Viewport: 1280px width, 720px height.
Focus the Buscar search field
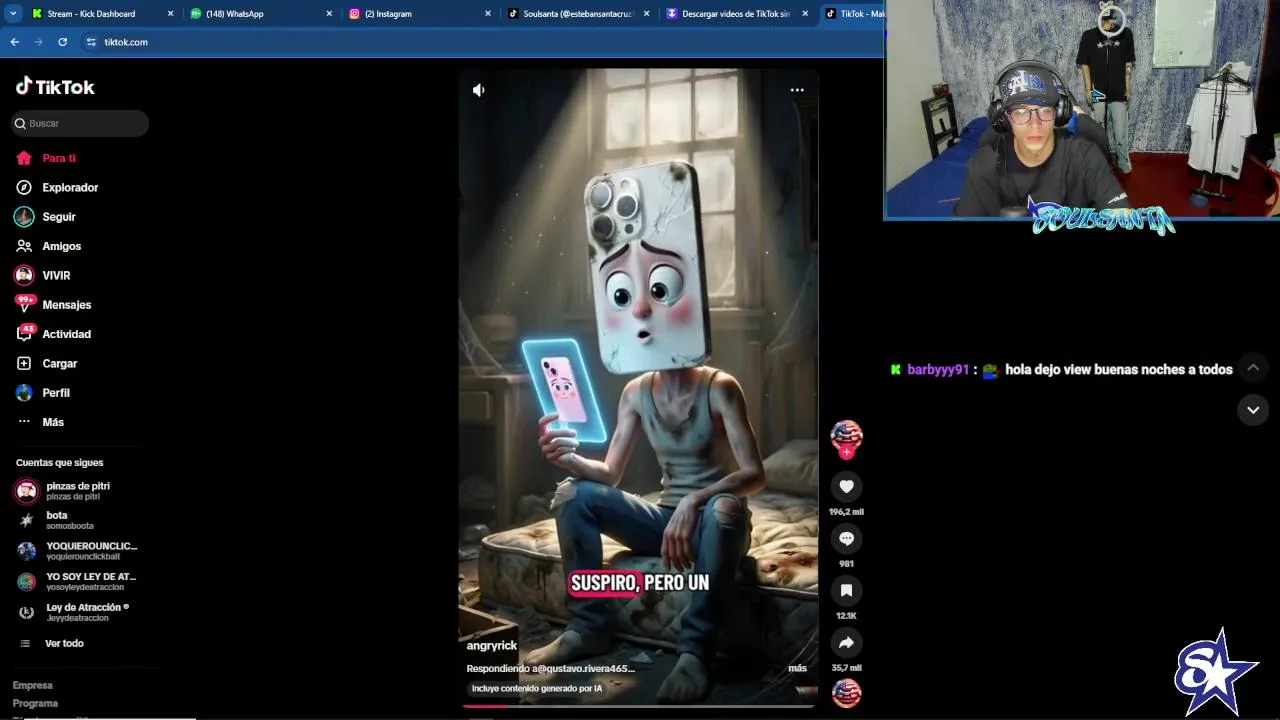pyautogui.click(x=80, y=123)
